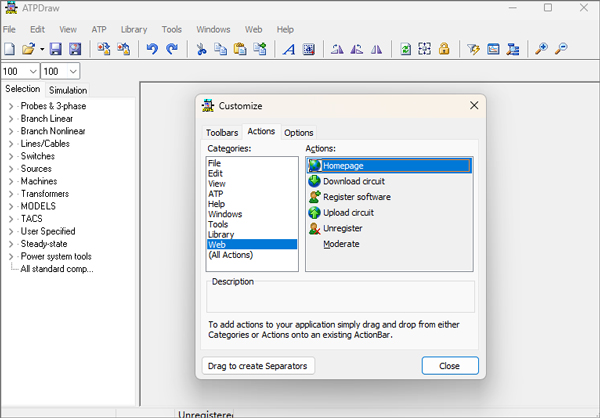Open the first 100 zoom dropdown
This screenshot has width=600, height=418.
tap(31, 71)
